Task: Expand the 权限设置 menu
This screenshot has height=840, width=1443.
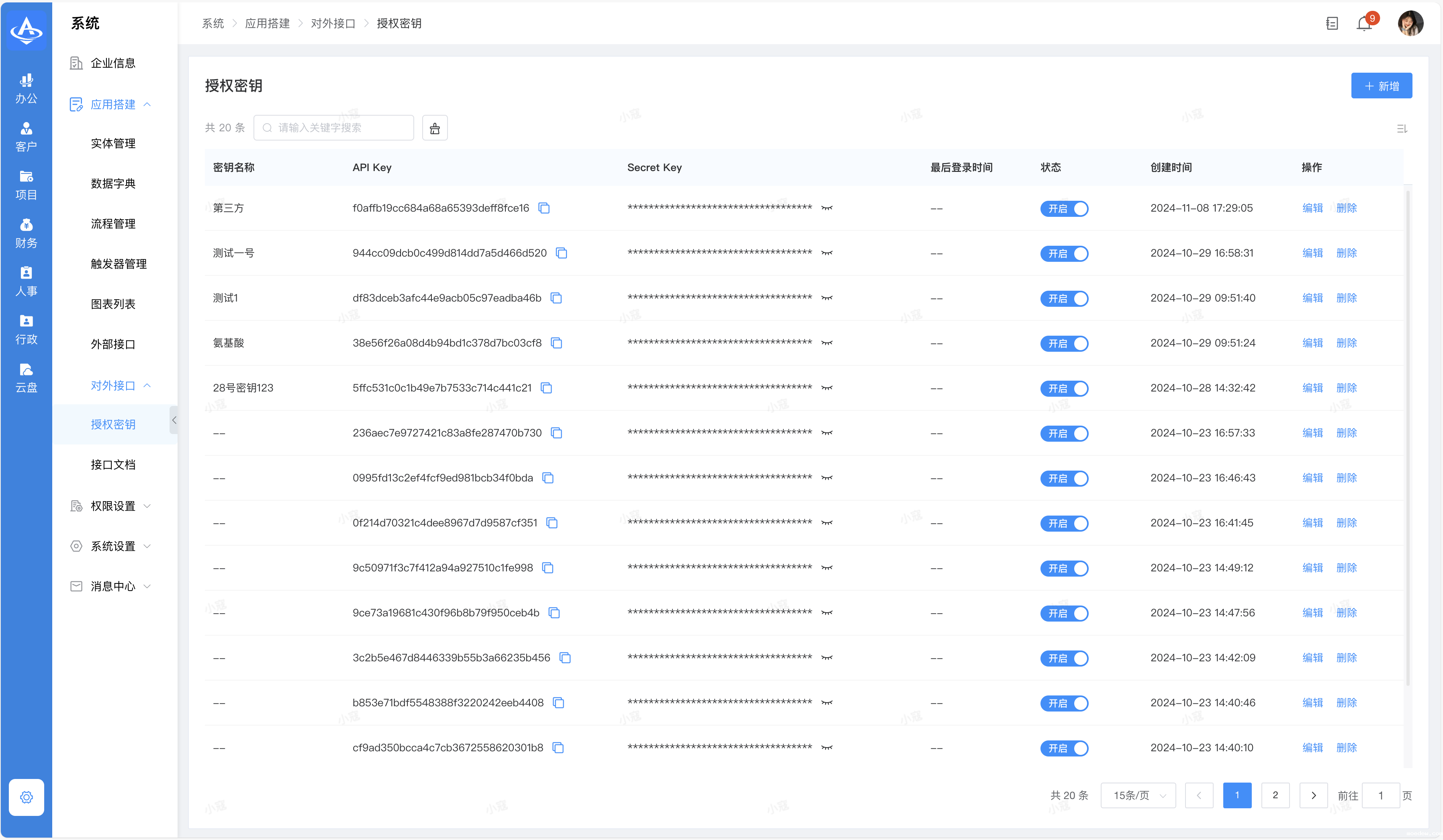Action: click(113, 506)
